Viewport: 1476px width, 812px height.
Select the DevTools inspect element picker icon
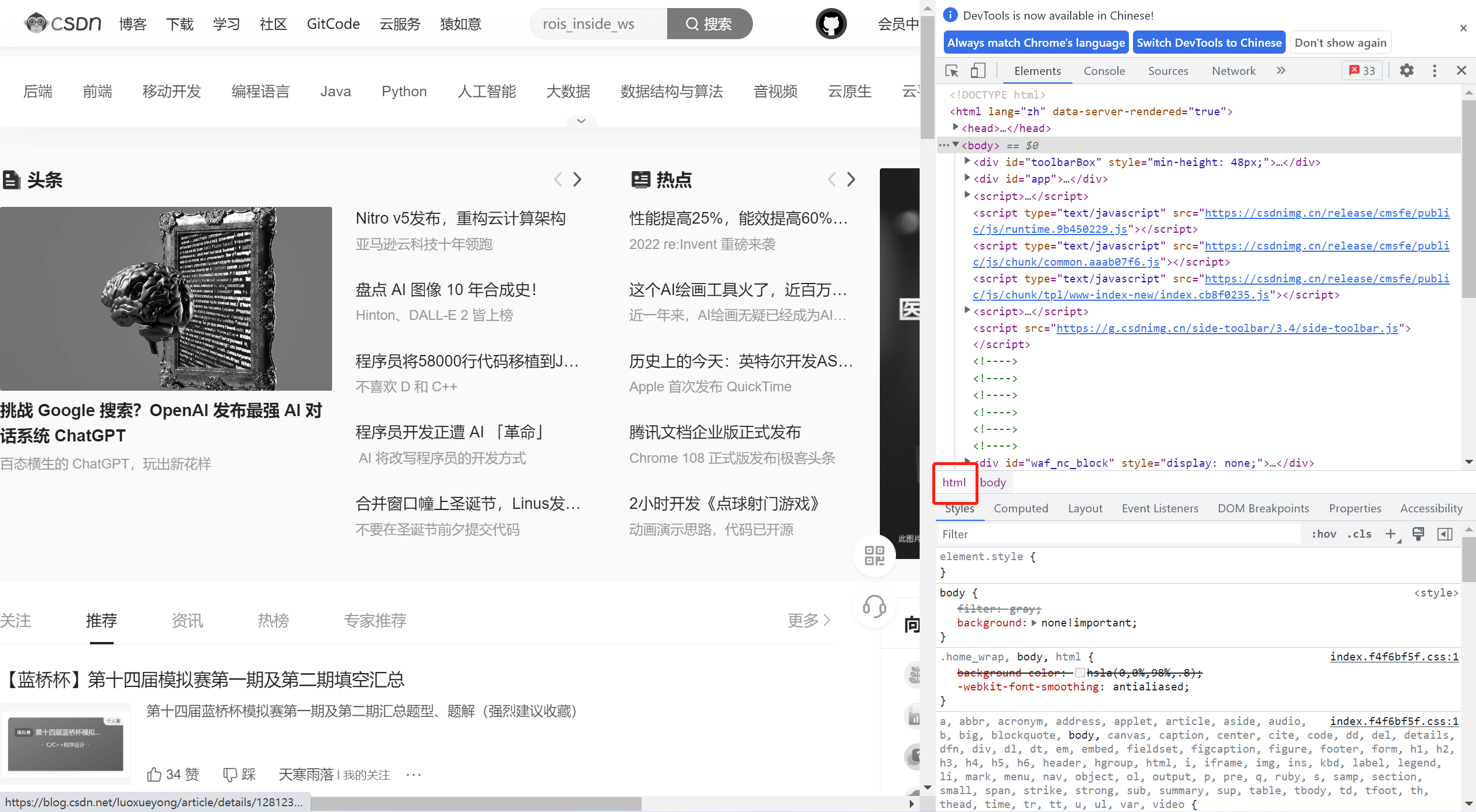pos(952,71)
